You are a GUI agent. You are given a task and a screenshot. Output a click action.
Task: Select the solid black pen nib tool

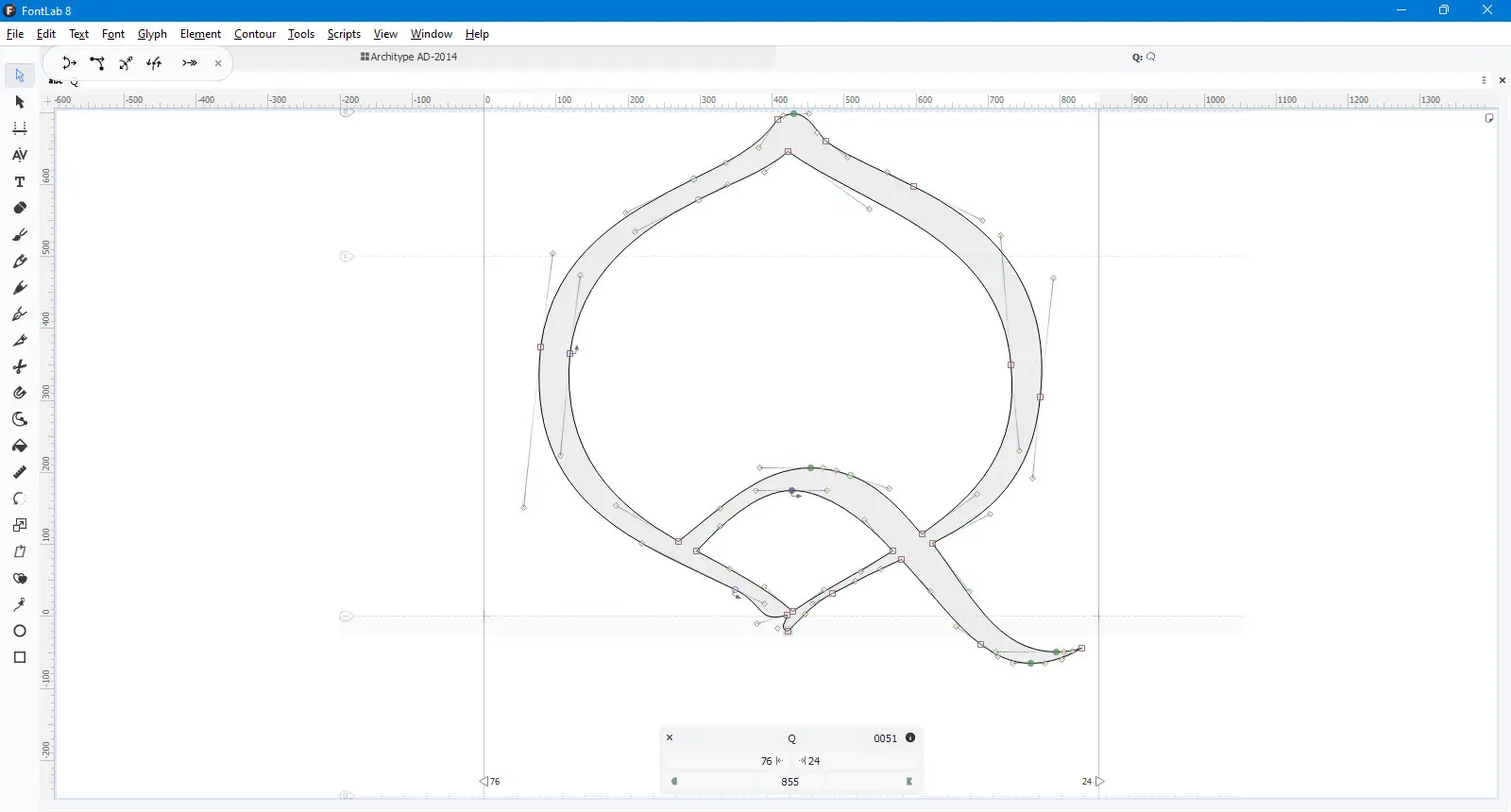tap(20, 287)
